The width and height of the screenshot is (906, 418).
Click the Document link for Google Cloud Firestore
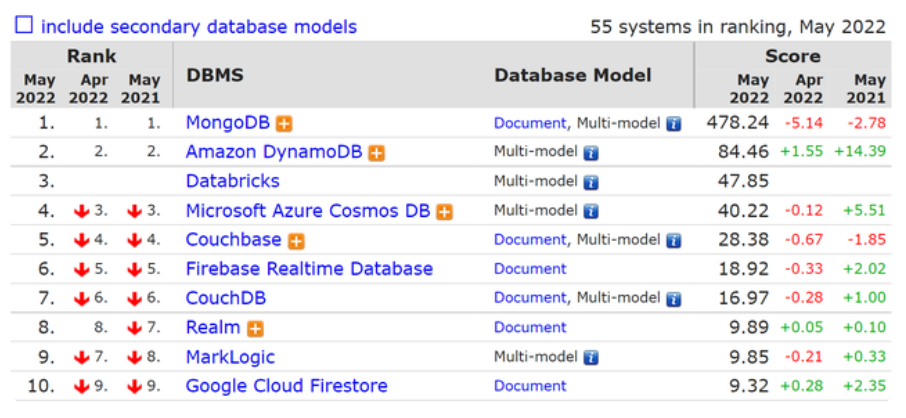530,386
